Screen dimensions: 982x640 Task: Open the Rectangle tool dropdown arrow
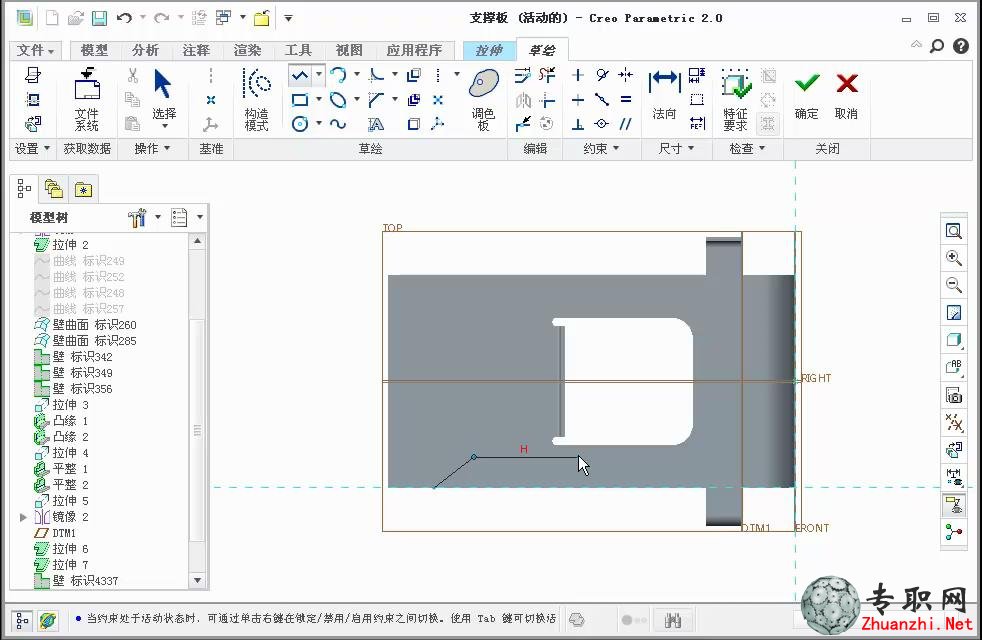coord(319,99)
